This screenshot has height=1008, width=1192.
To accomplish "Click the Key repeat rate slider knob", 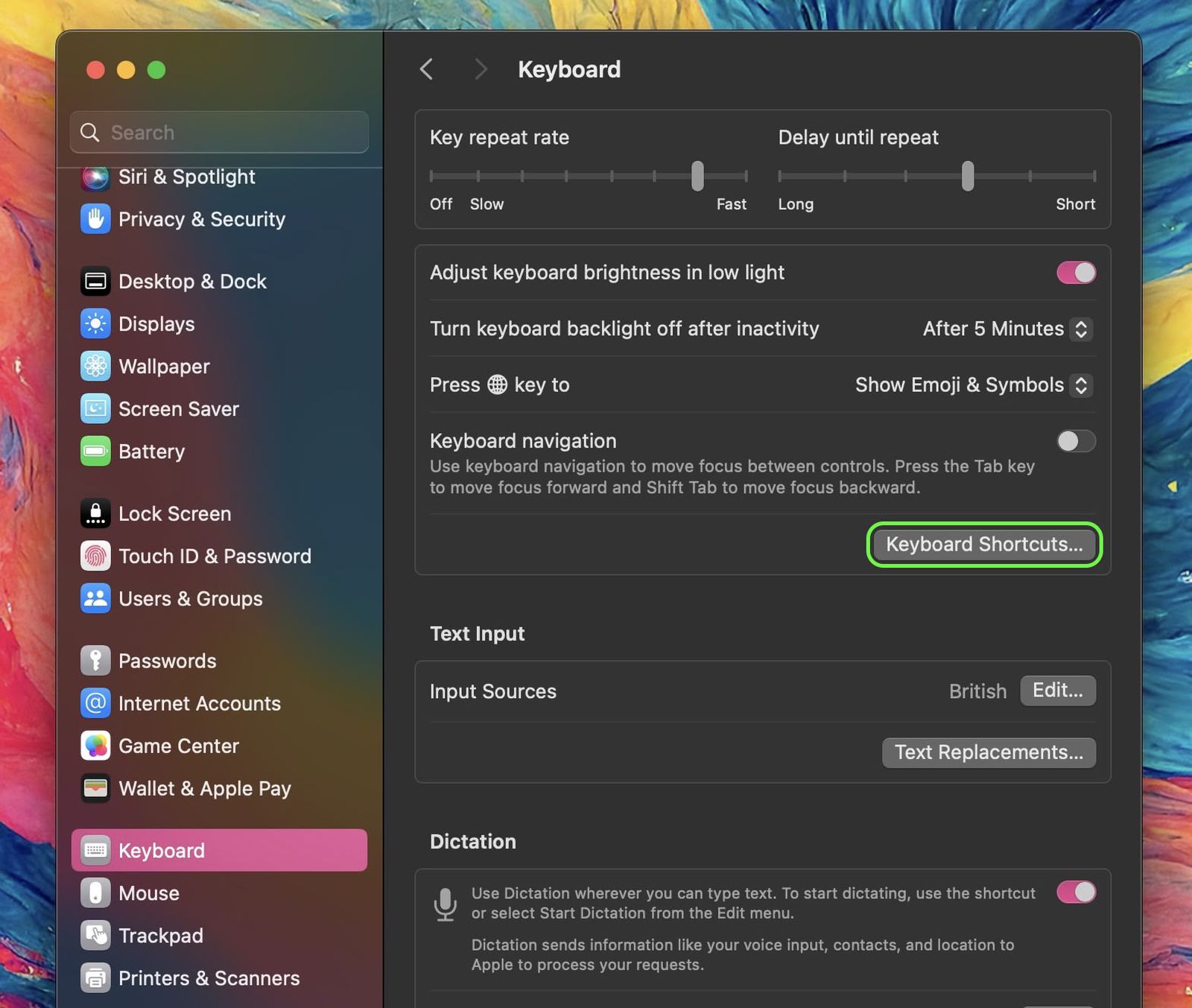I will click(x=697, y=176).
